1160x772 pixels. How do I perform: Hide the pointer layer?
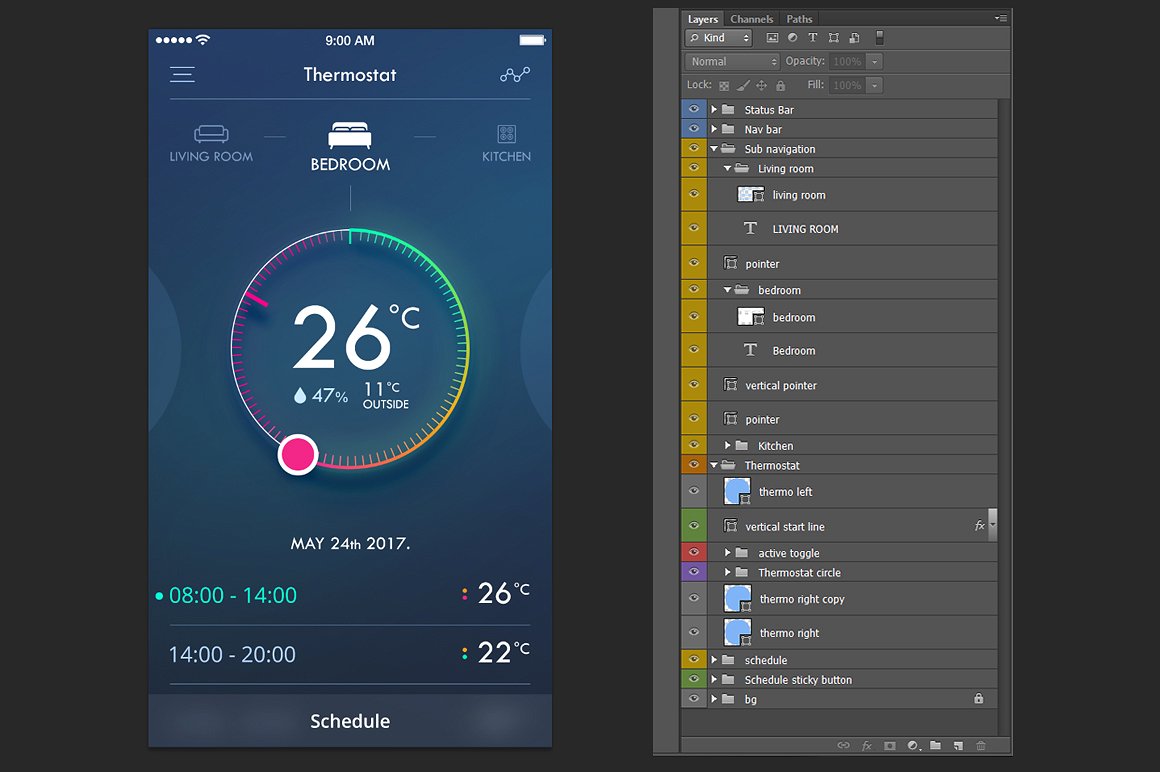[x=693, y=263]
